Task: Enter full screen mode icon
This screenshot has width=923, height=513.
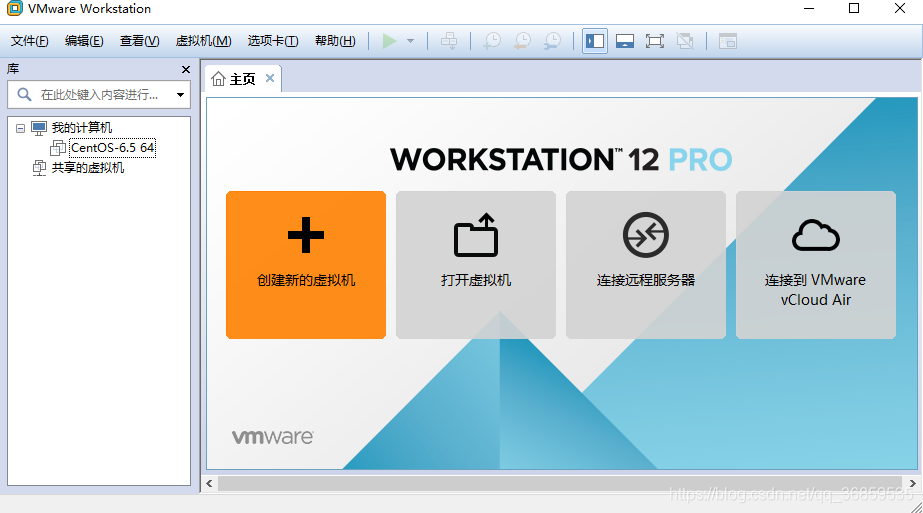Action: coord(655,41)
